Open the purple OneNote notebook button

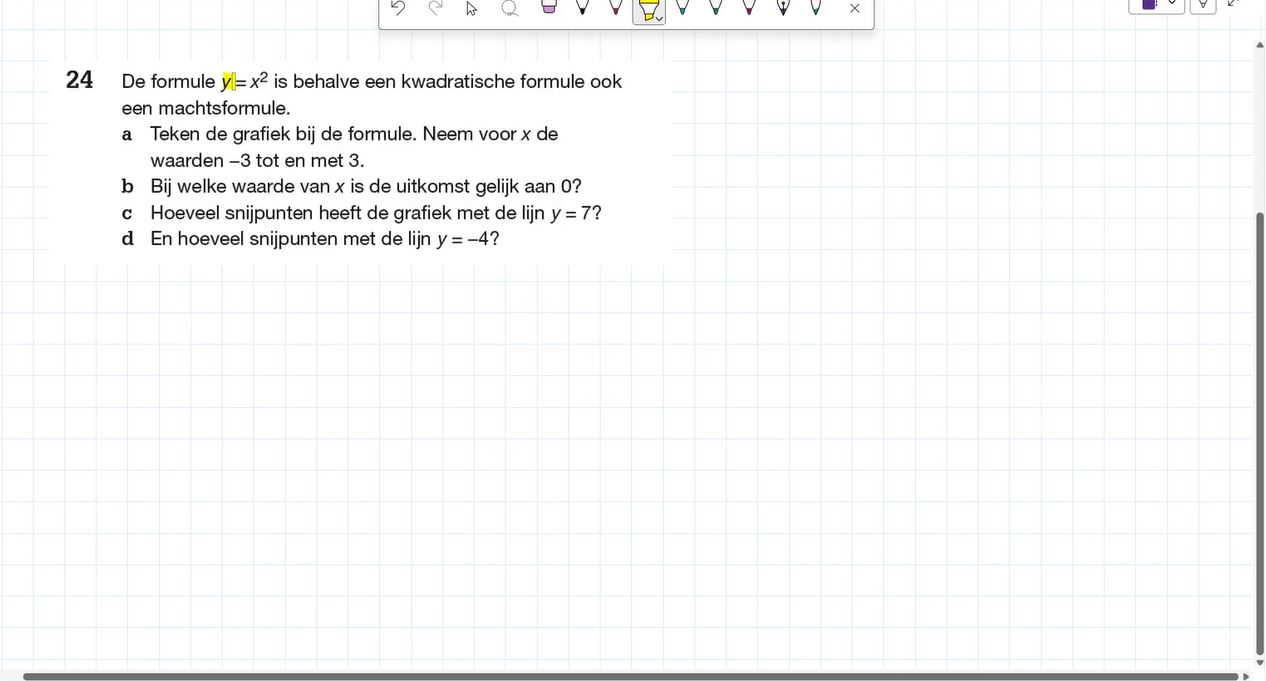(x=1149, y=5)
